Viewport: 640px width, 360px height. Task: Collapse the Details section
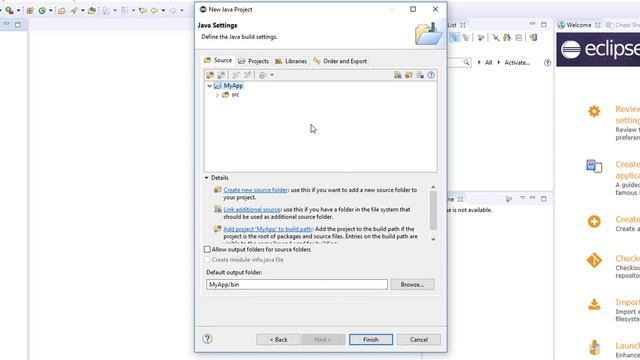207,178
